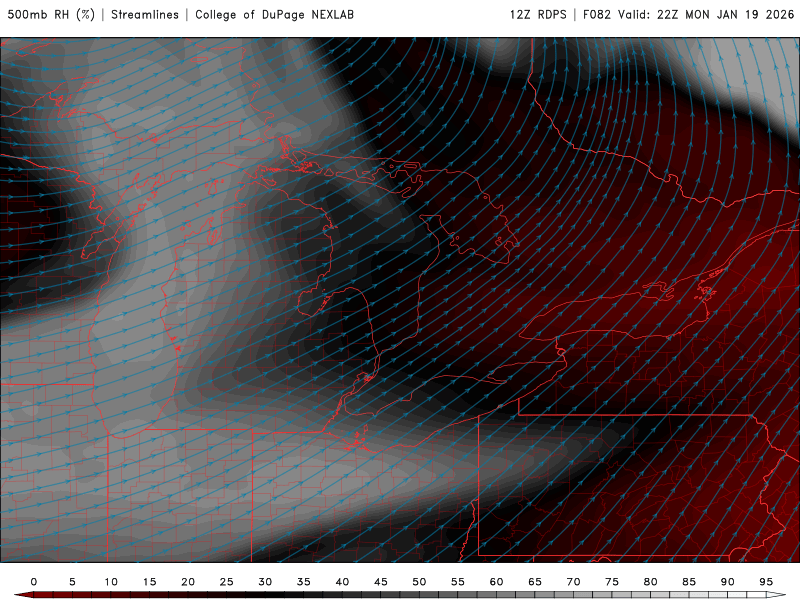This screenshot has width=800, height=600.
Task: Click the "85" label on the color scale
Action: coord(689,582)
